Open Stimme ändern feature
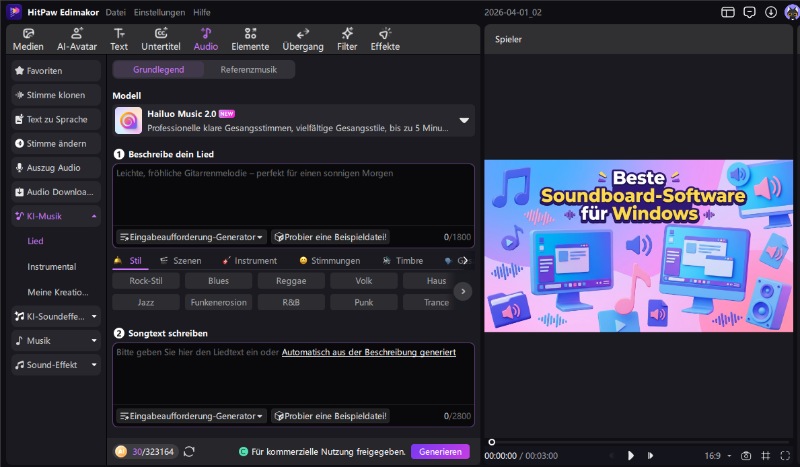The height and width of the screenshot is (467, 800). pyautogui.click(x=56, y=143)
